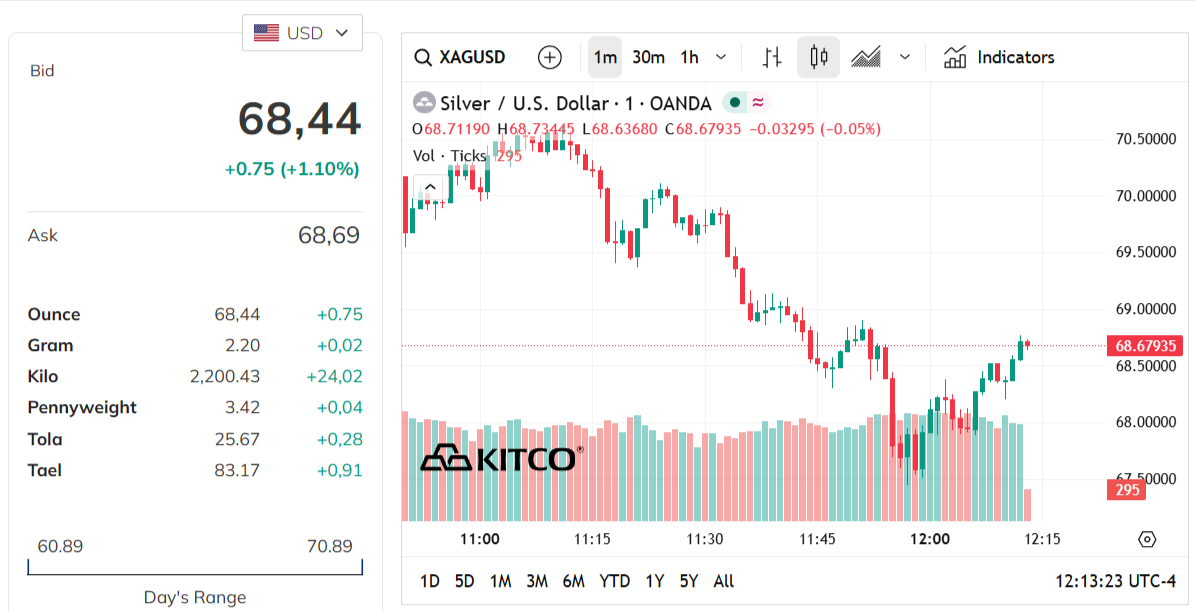Click the 12:13:23 UTC-4 timezone button

pos(1115,581)
